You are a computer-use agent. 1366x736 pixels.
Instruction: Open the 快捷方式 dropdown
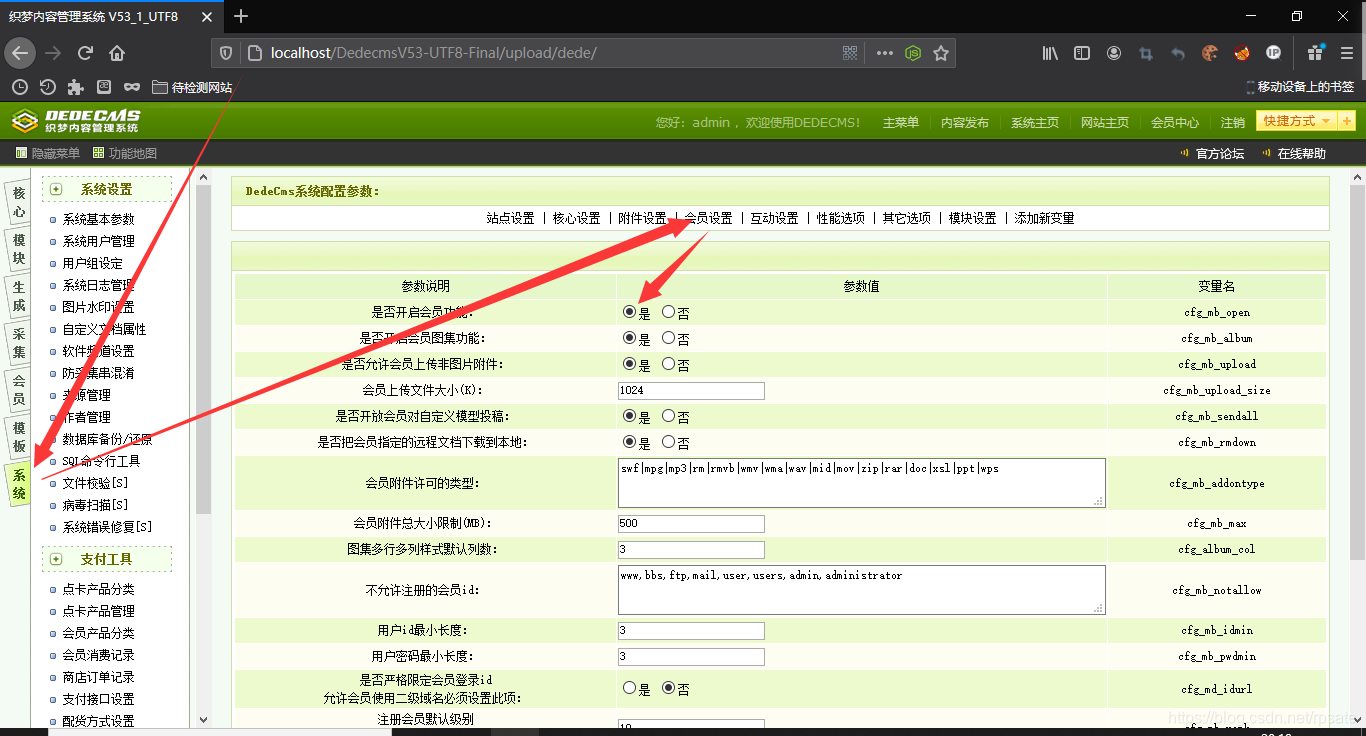[1296, 121]
